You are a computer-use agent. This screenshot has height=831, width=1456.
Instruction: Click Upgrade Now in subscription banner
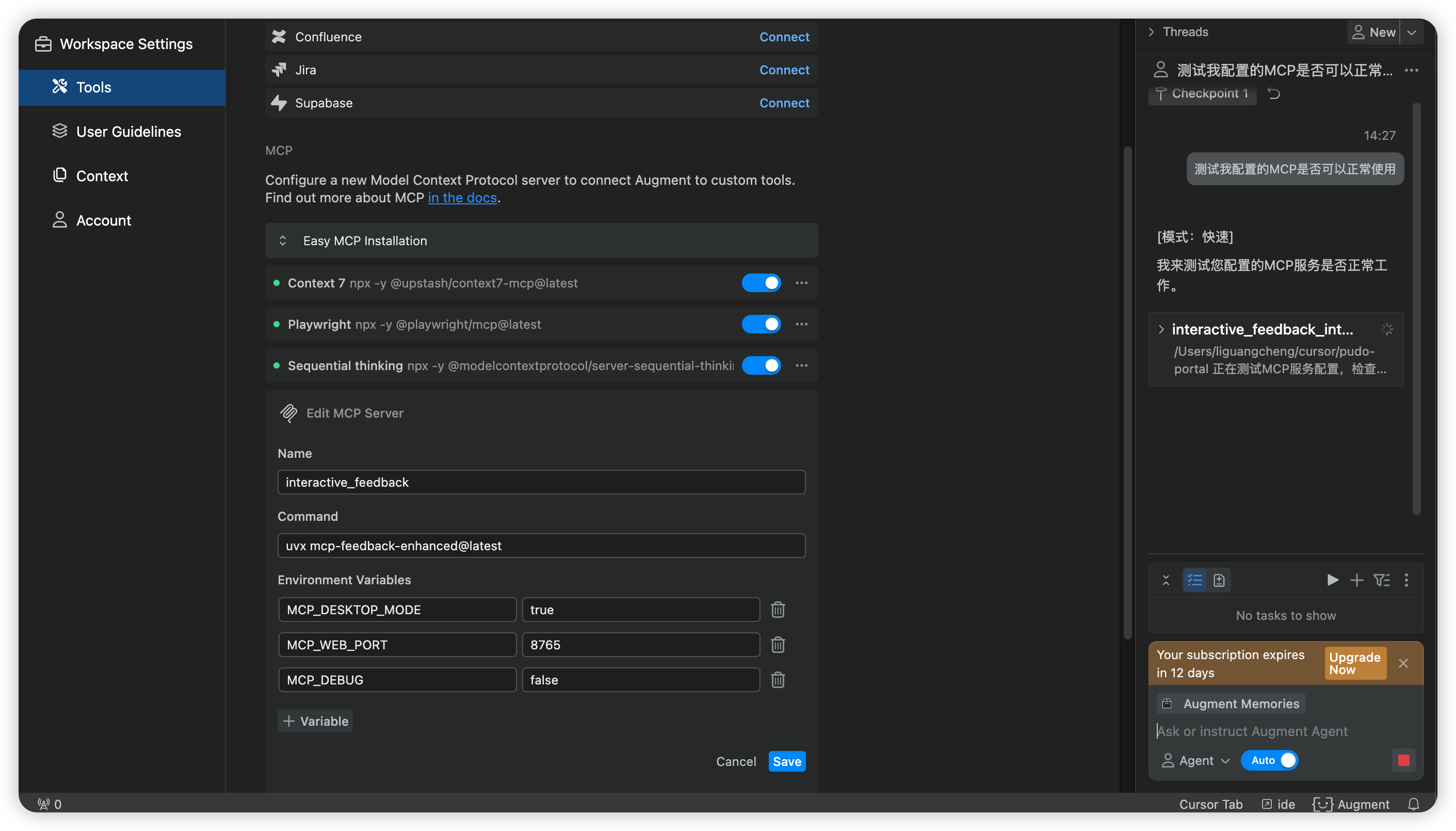tap(1355, 663)
